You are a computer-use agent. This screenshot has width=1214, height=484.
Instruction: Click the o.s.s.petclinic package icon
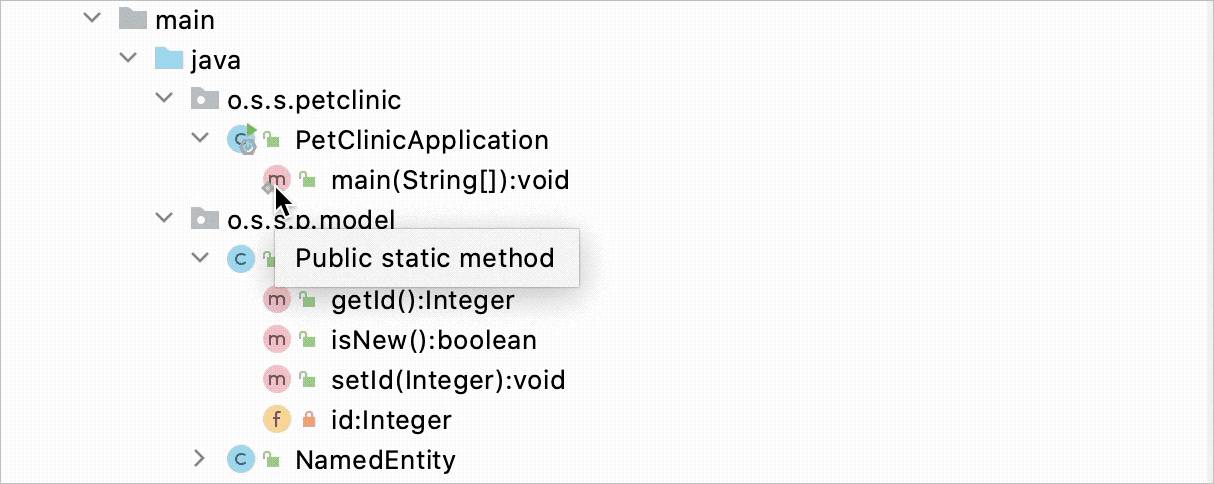tap(204, 100)
